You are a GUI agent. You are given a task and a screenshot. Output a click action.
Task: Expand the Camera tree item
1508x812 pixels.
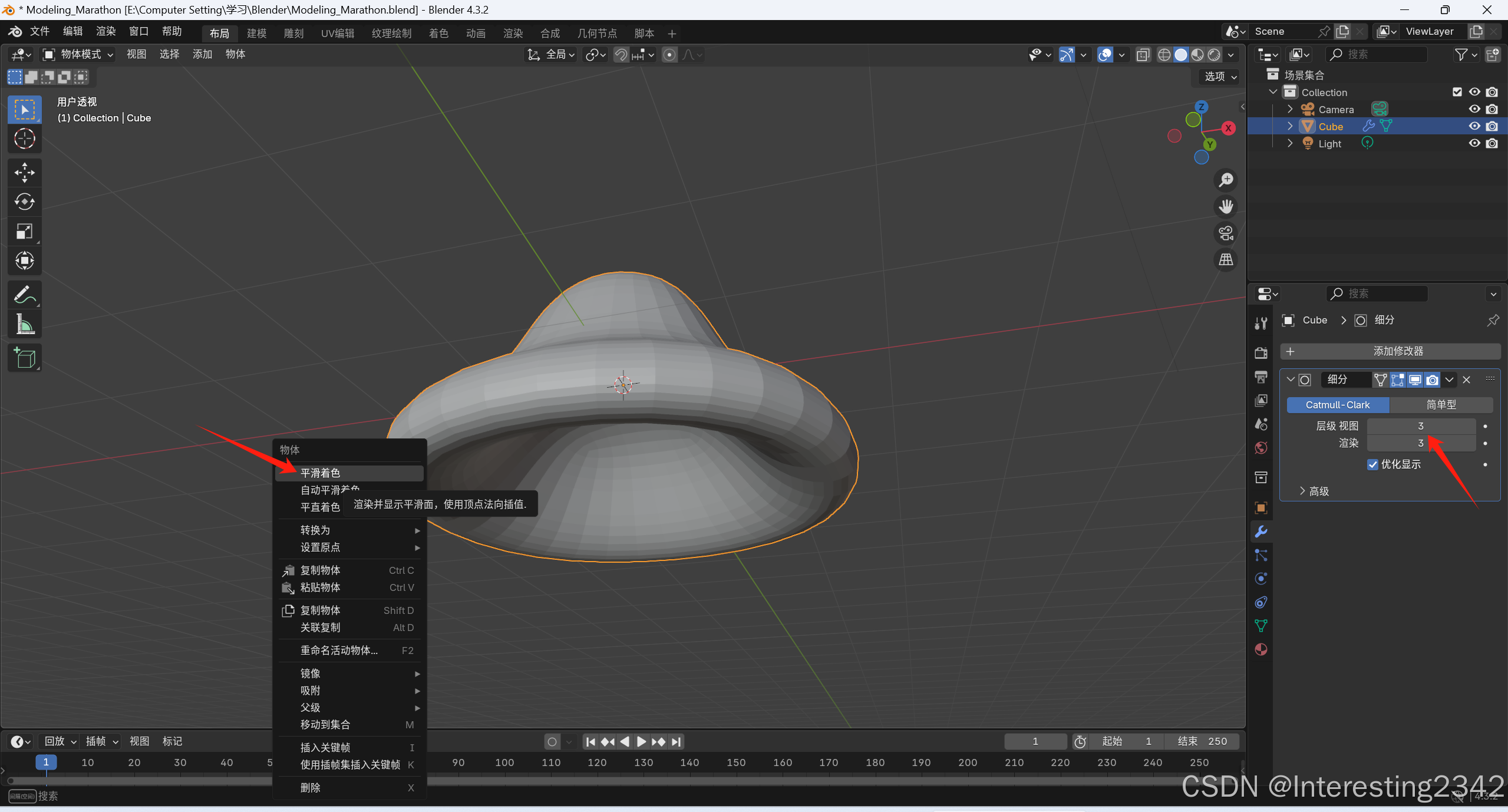[1290, 109]
